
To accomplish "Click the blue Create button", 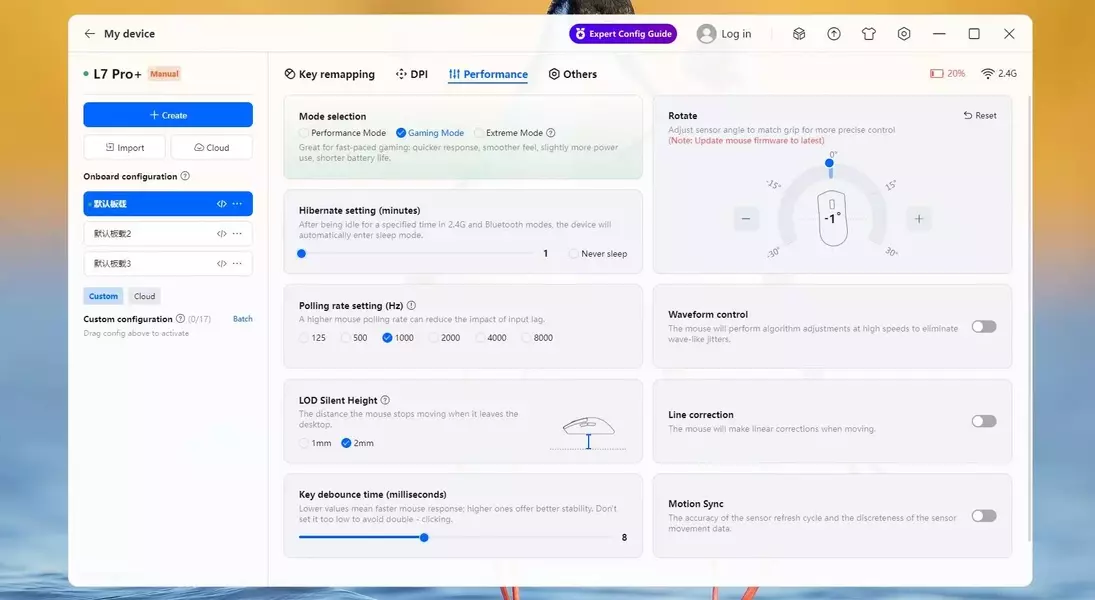I will (168, 115).
